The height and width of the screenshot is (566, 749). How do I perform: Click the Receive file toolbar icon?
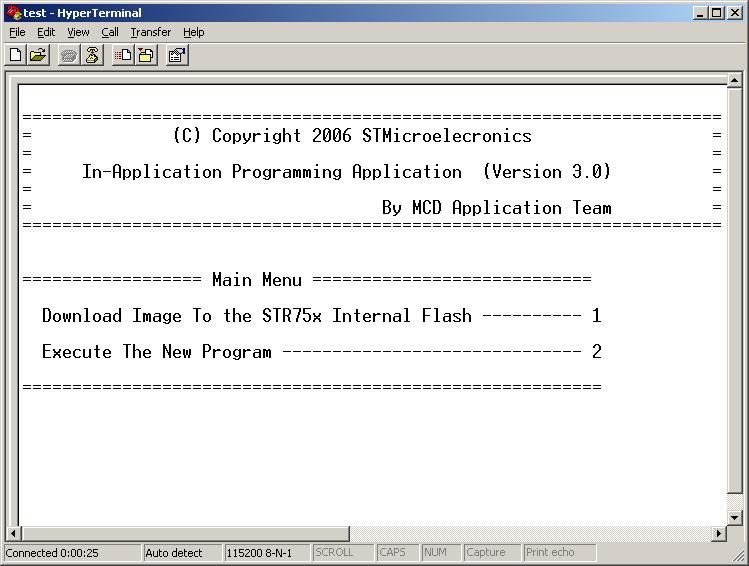146,55
